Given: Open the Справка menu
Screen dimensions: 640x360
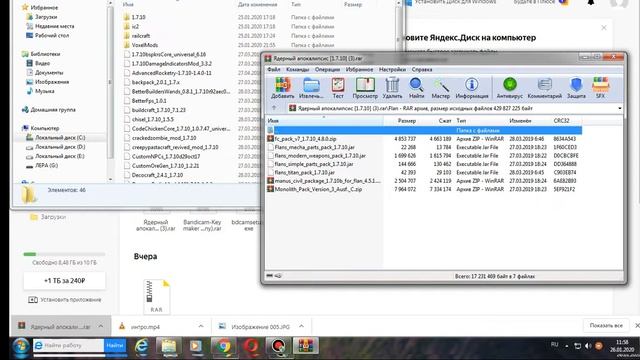Looking at the screenshot, I should pyautogui.click(x=422, y=69).
